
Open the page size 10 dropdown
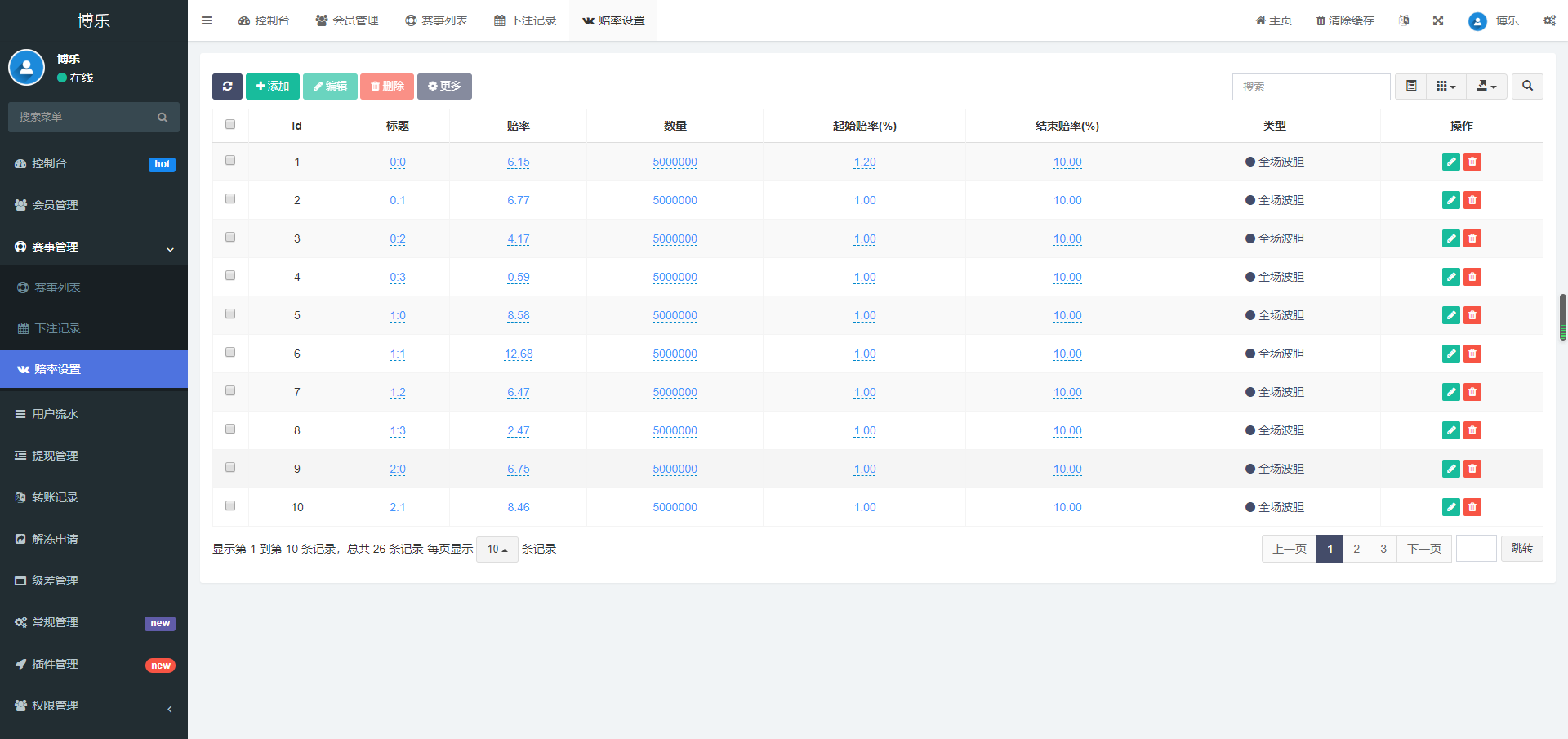point(497,549)
